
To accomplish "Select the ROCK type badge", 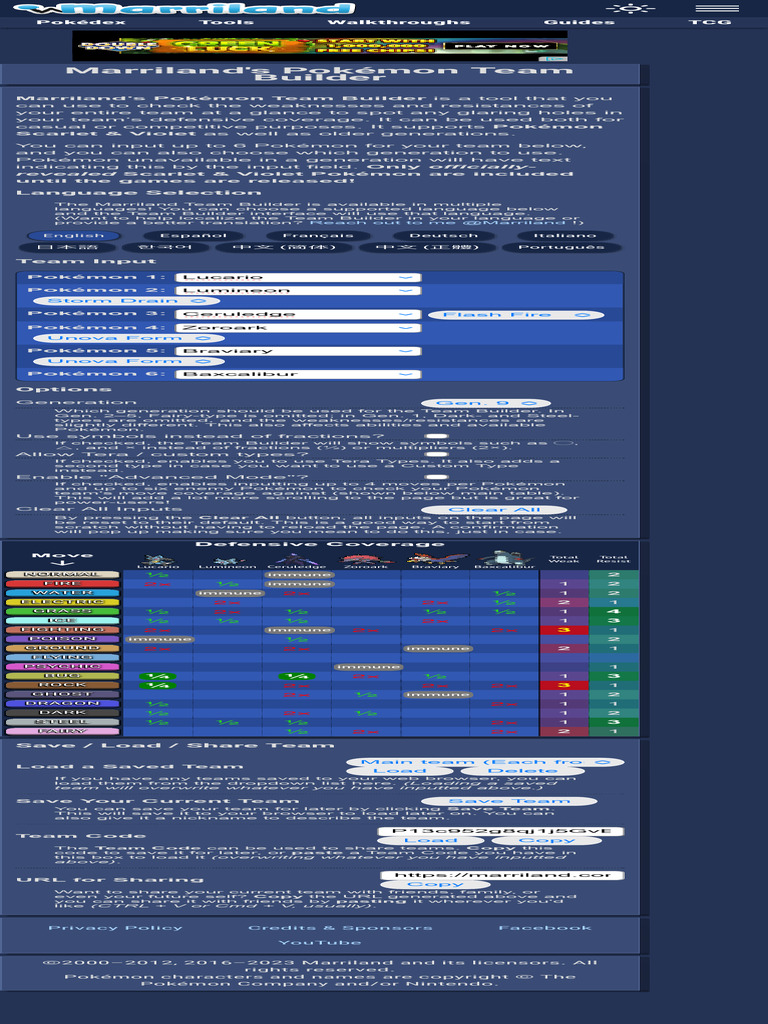I will (63, 685).
